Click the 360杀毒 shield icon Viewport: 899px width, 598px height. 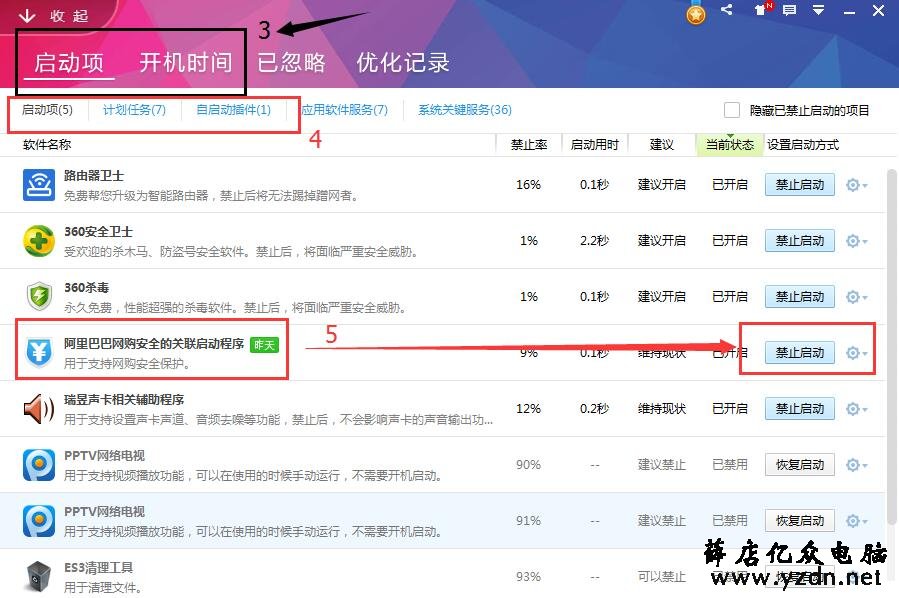coord(38,296)
